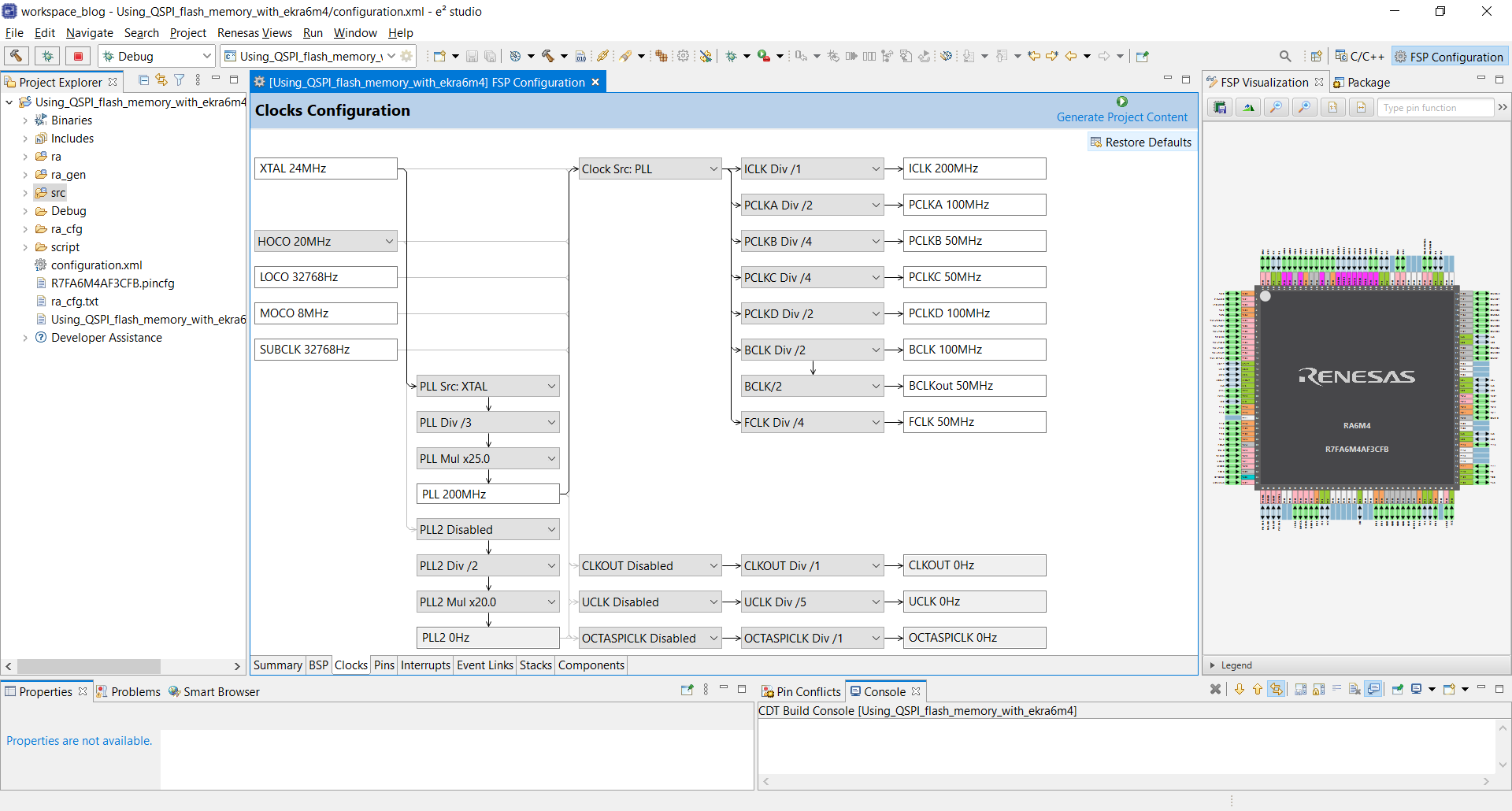Click the Previous Error up arrow in Console

pos(1257,690)
